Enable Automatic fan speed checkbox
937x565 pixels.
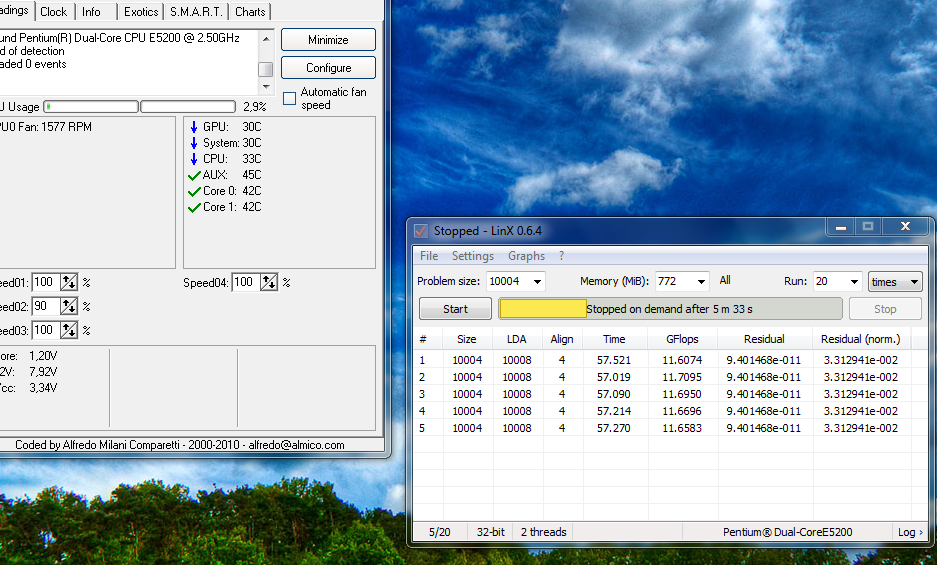click(289, 98)
